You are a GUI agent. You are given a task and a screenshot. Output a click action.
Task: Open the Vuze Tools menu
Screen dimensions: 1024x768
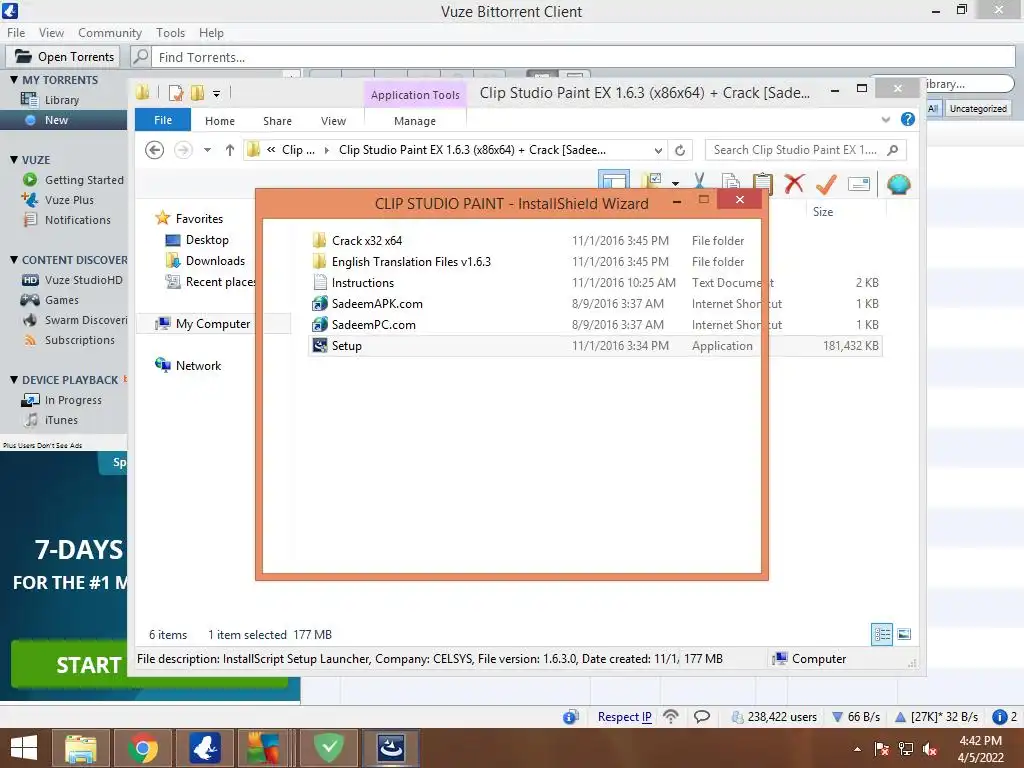tap(170, 33)
